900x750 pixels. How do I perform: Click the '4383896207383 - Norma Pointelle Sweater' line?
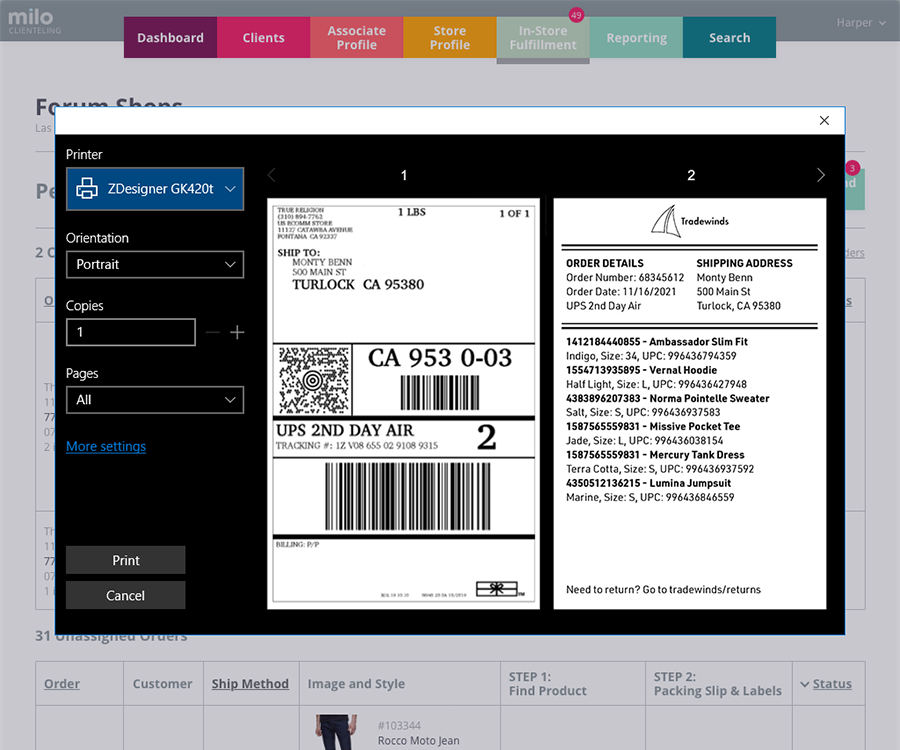[x=668, y=398]
